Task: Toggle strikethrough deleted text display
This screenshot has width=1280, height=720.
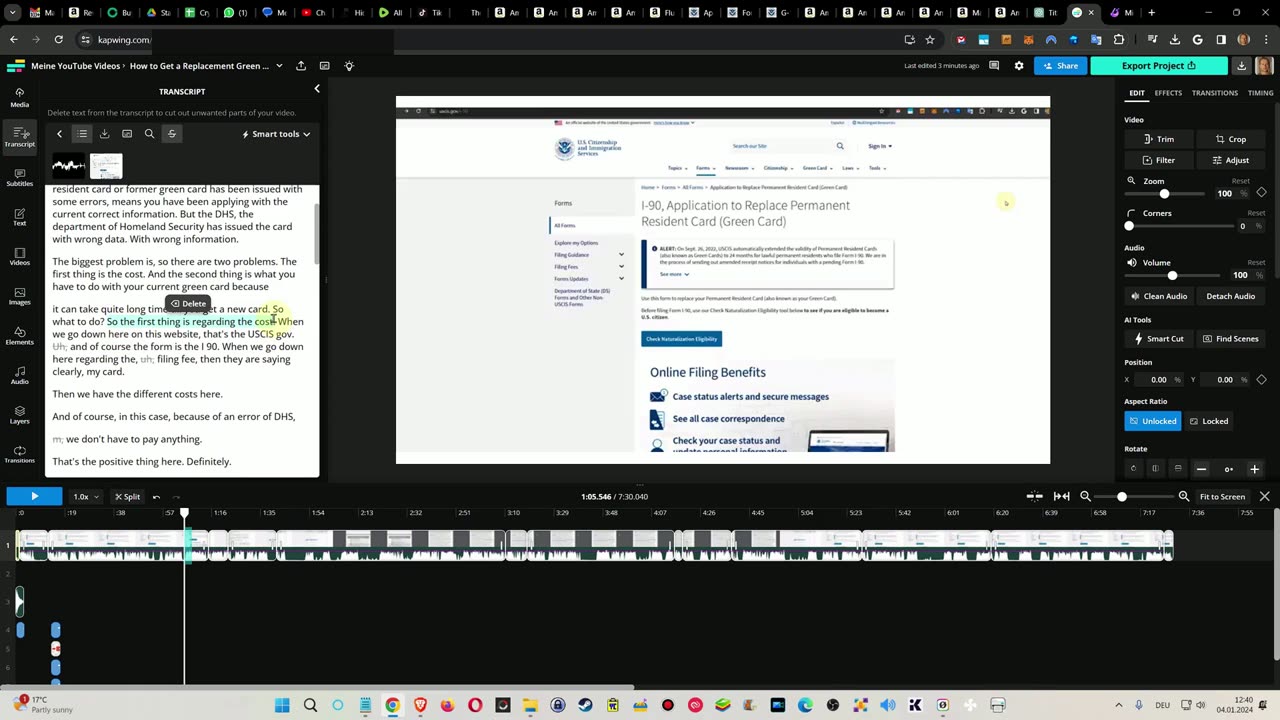Action: (172, 134)
